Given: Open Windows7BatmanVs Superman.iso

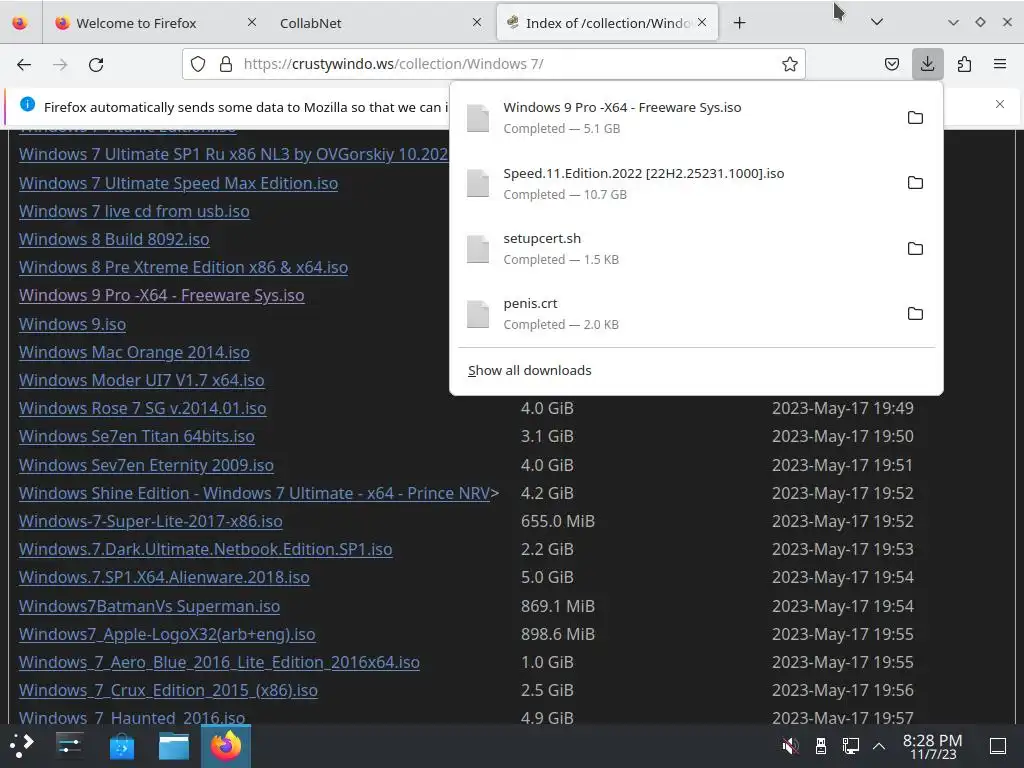Looking at the screenshot, I should coord(150,606).
